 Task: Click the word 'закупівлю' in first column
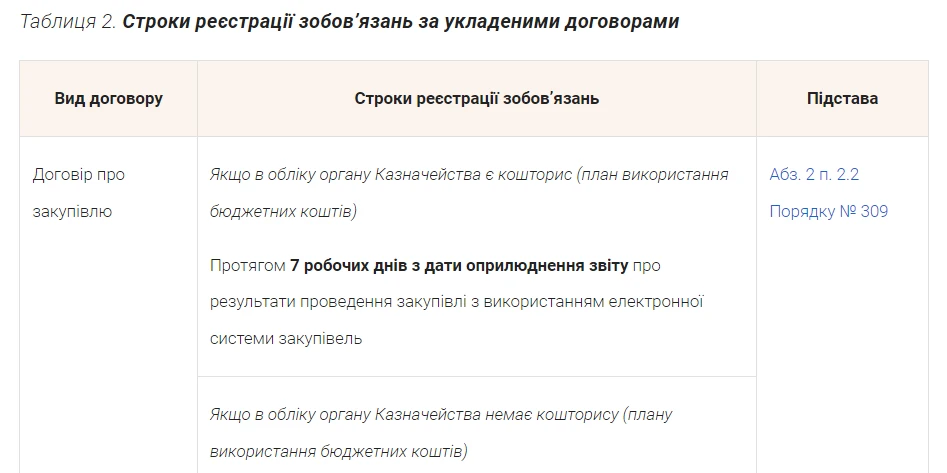73,211
